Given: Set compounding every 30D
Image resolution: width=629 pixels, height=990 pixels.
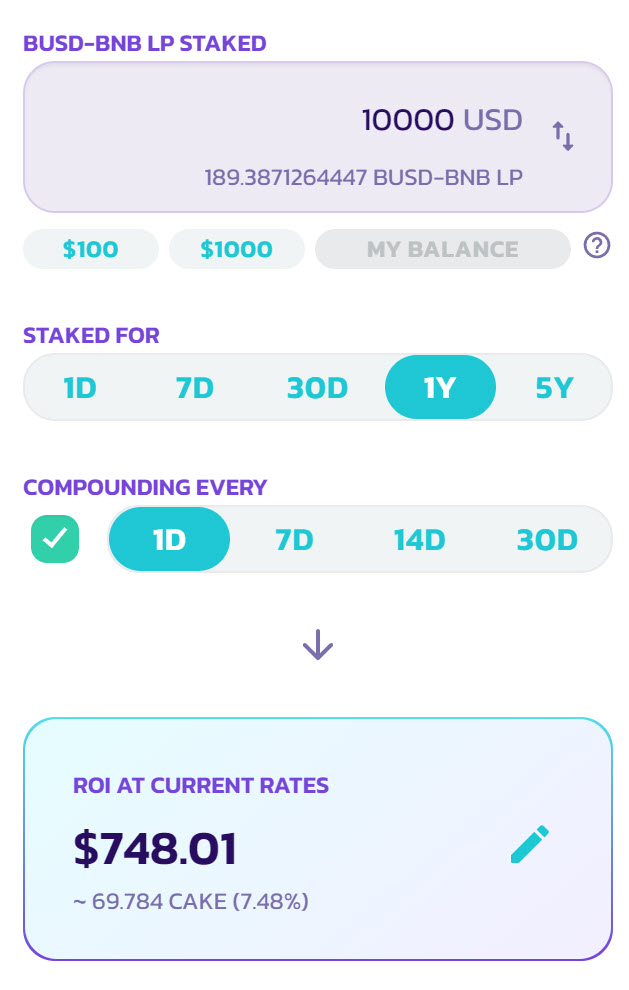Looking at the screenshot, I should (547, 539).
